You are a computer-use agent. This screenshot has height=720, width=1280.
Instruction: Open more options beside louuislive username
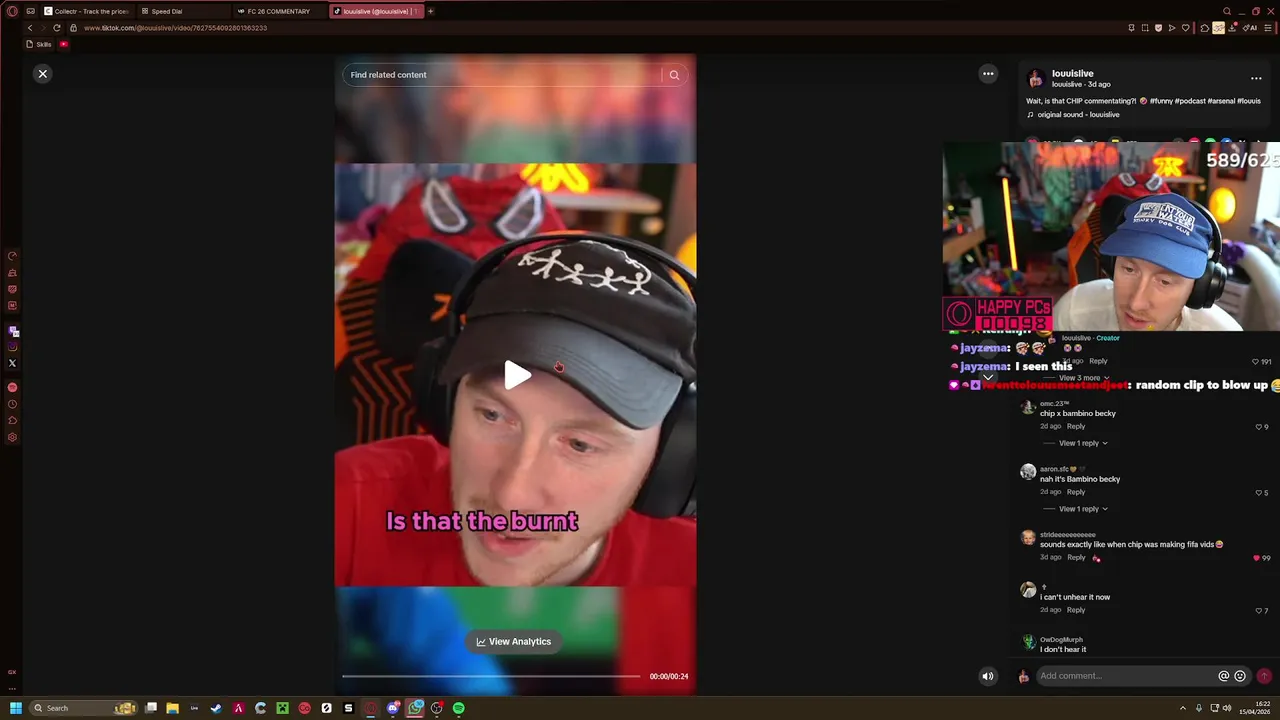click(x=1256, y=78)
